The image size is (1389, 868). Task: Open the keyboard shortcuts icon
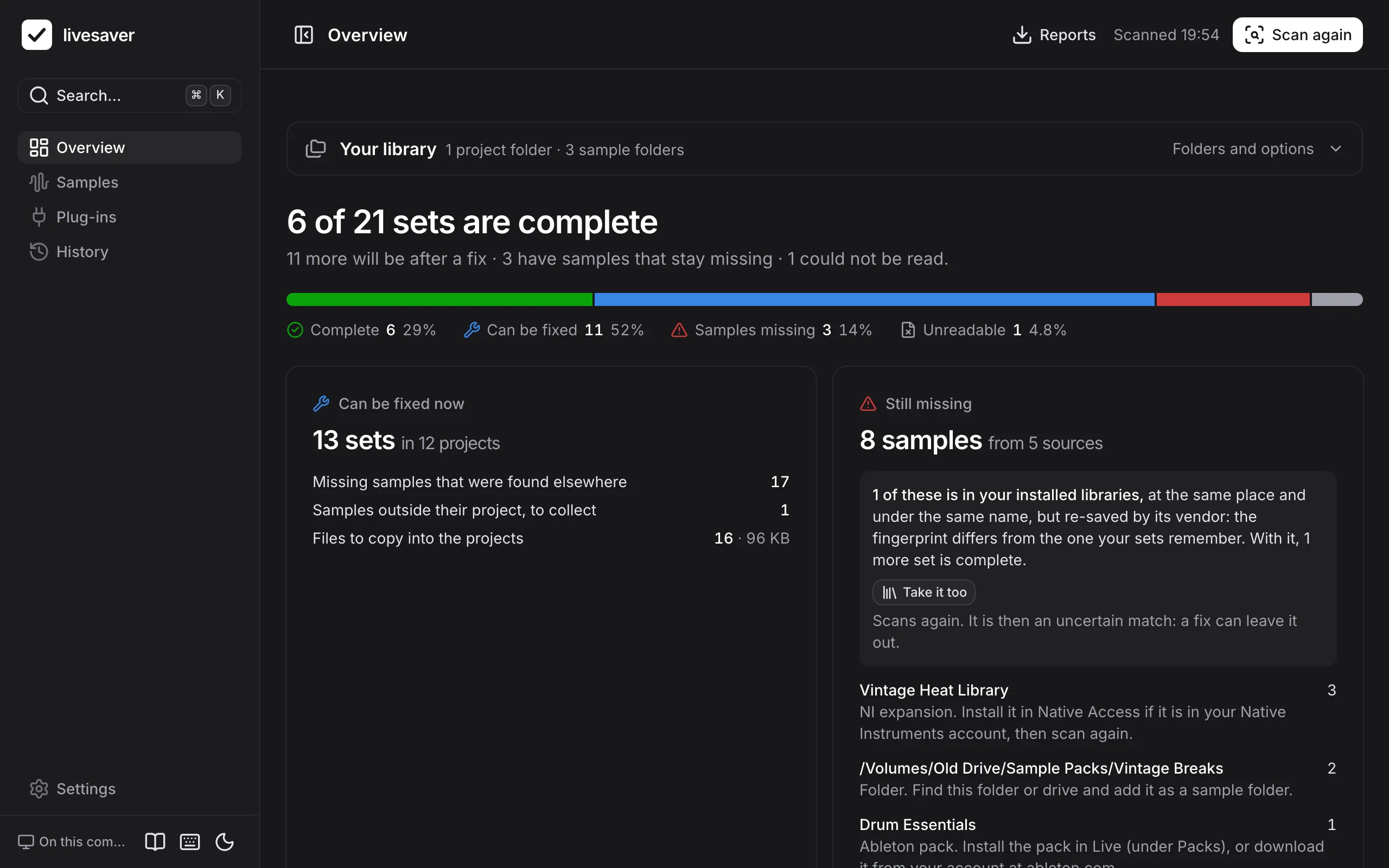point(190,842)
